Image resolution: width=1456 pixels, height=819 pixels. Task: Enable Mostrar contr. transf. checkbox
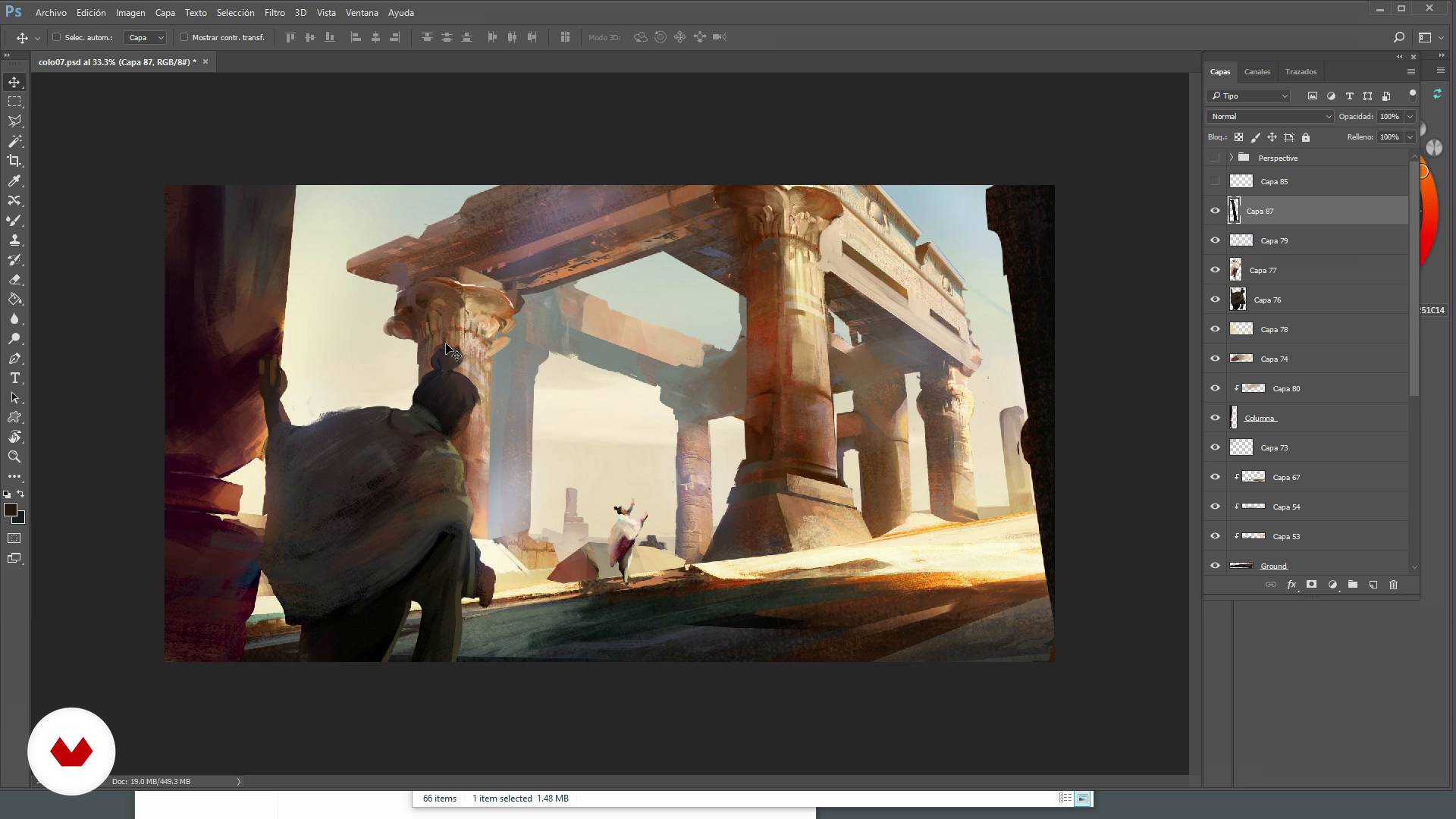click(x=184, y=37)
